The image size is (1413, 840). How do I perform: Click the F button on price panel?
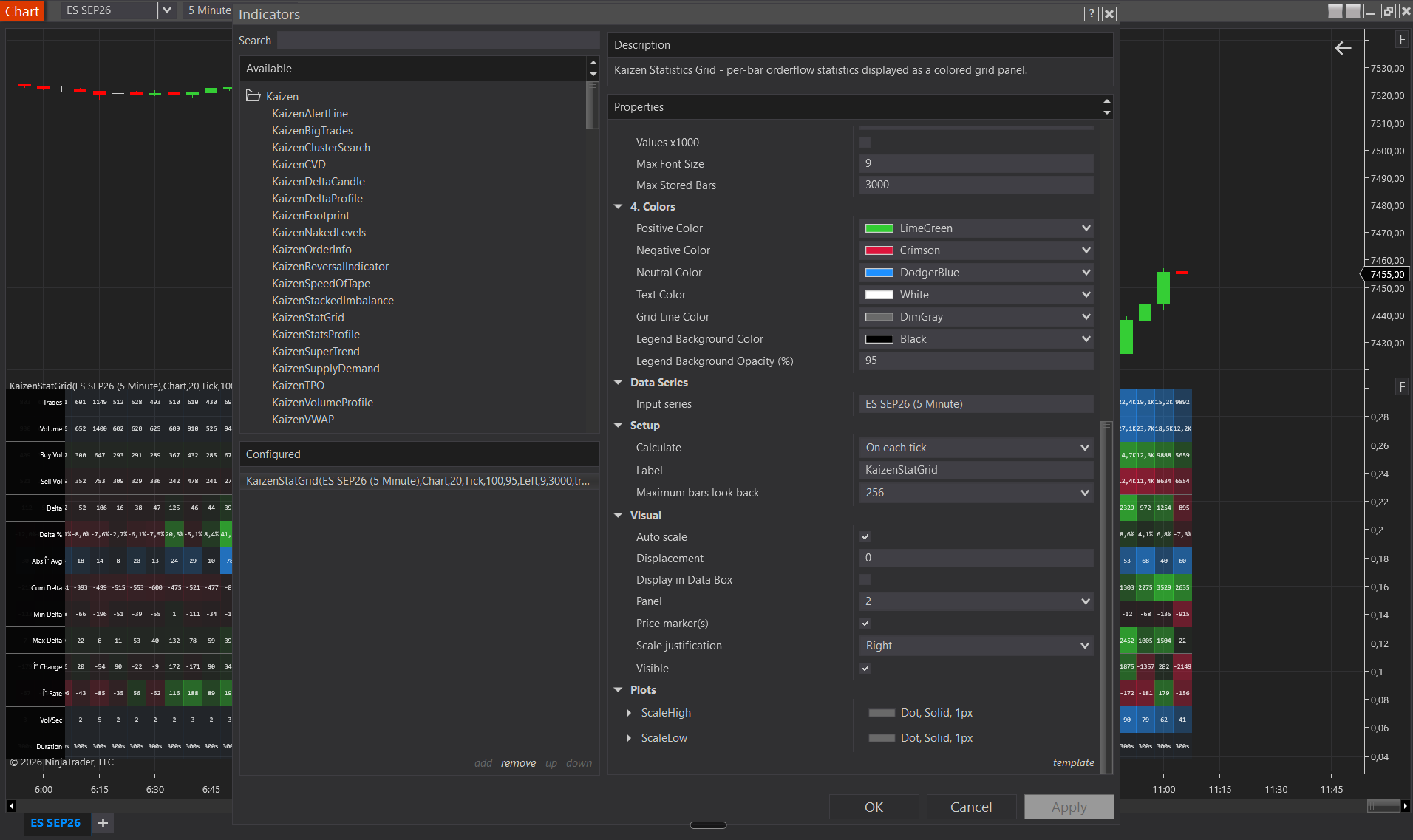(x=1402, y=40)
